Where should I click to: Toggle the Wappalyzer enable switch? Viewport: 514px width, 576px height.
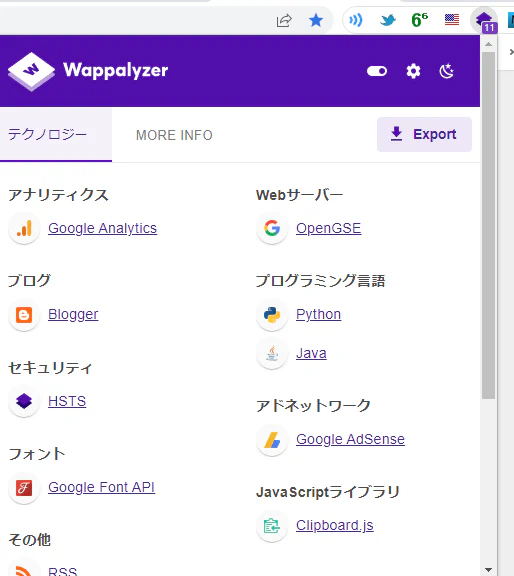click(377, 71)
